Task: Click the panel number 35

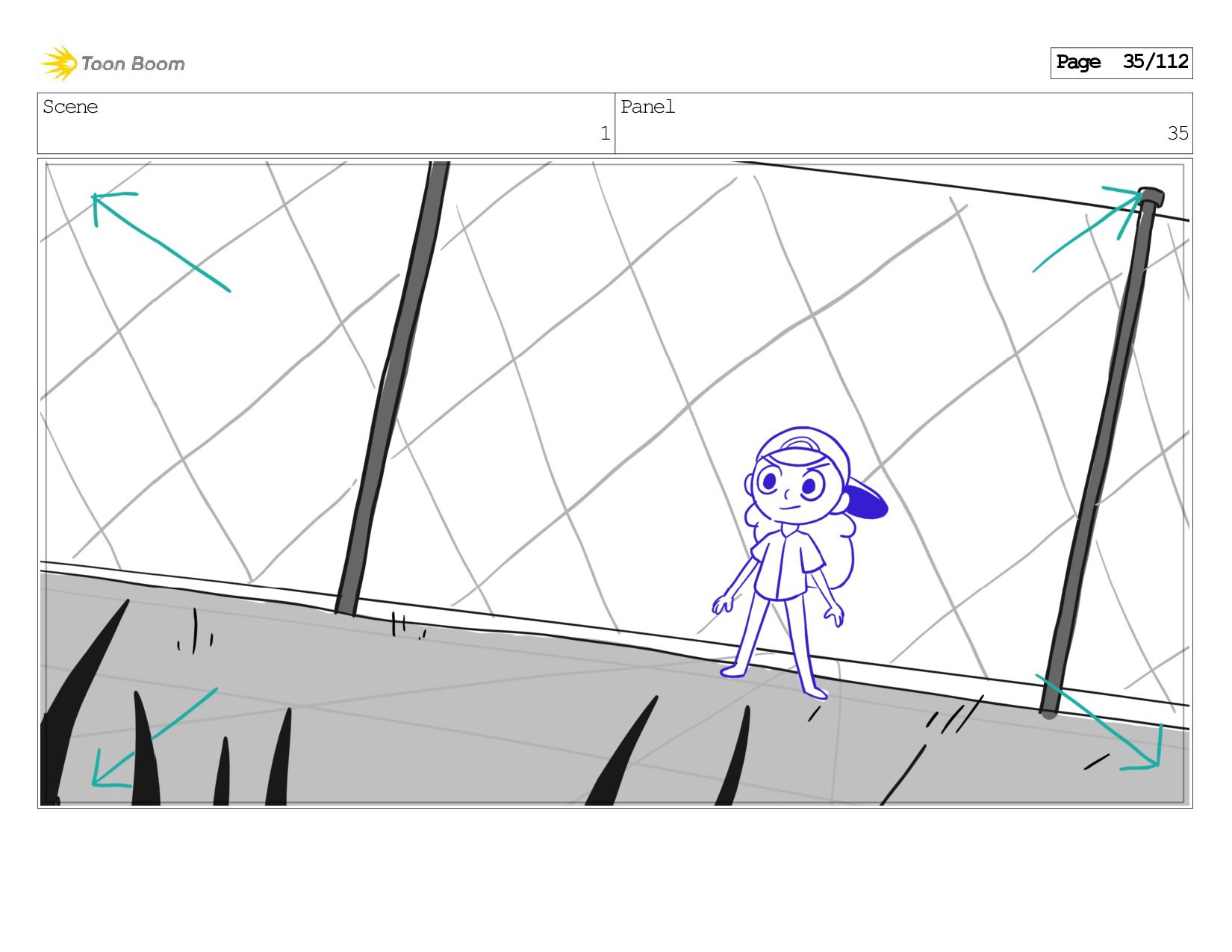Action: [x=1177, y=134]
